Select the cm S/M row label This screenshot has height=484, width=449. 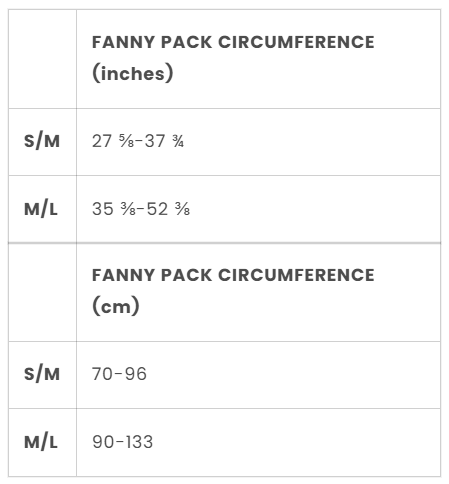pyautogui.click(x=42, y=374)
